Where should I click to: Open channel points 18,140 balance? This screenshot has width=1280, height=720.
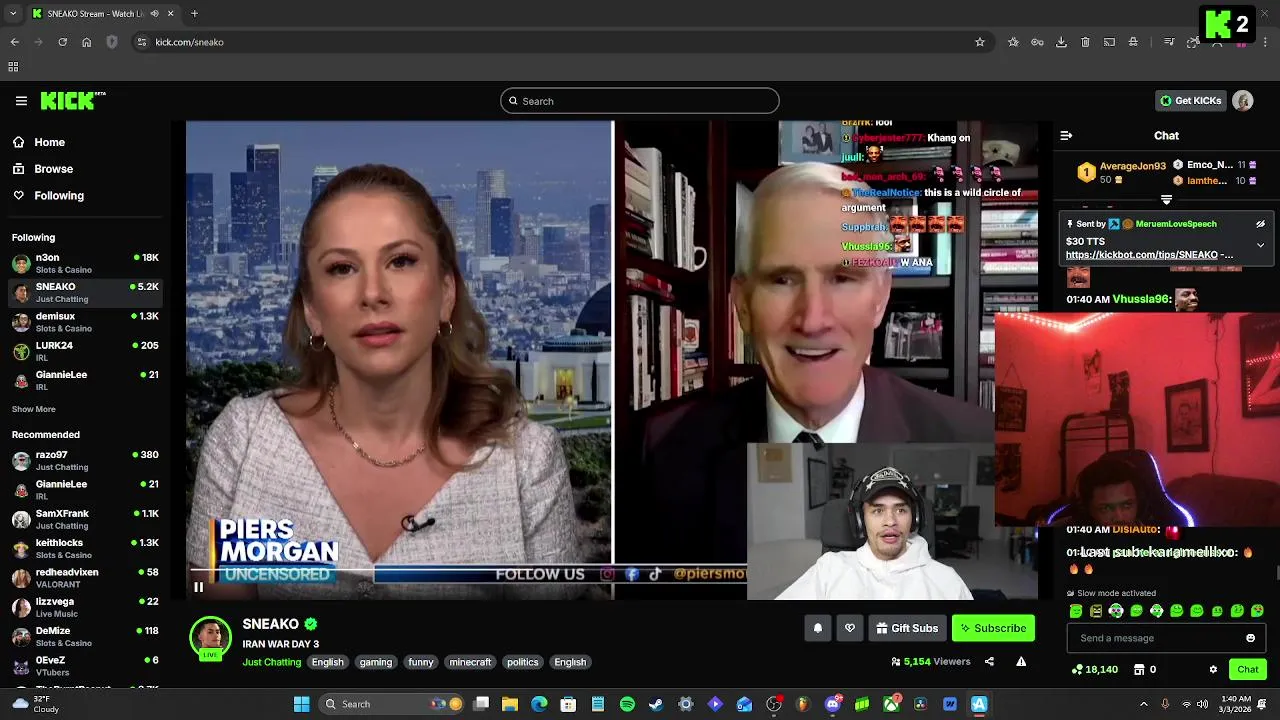[x=1095, y=669]
